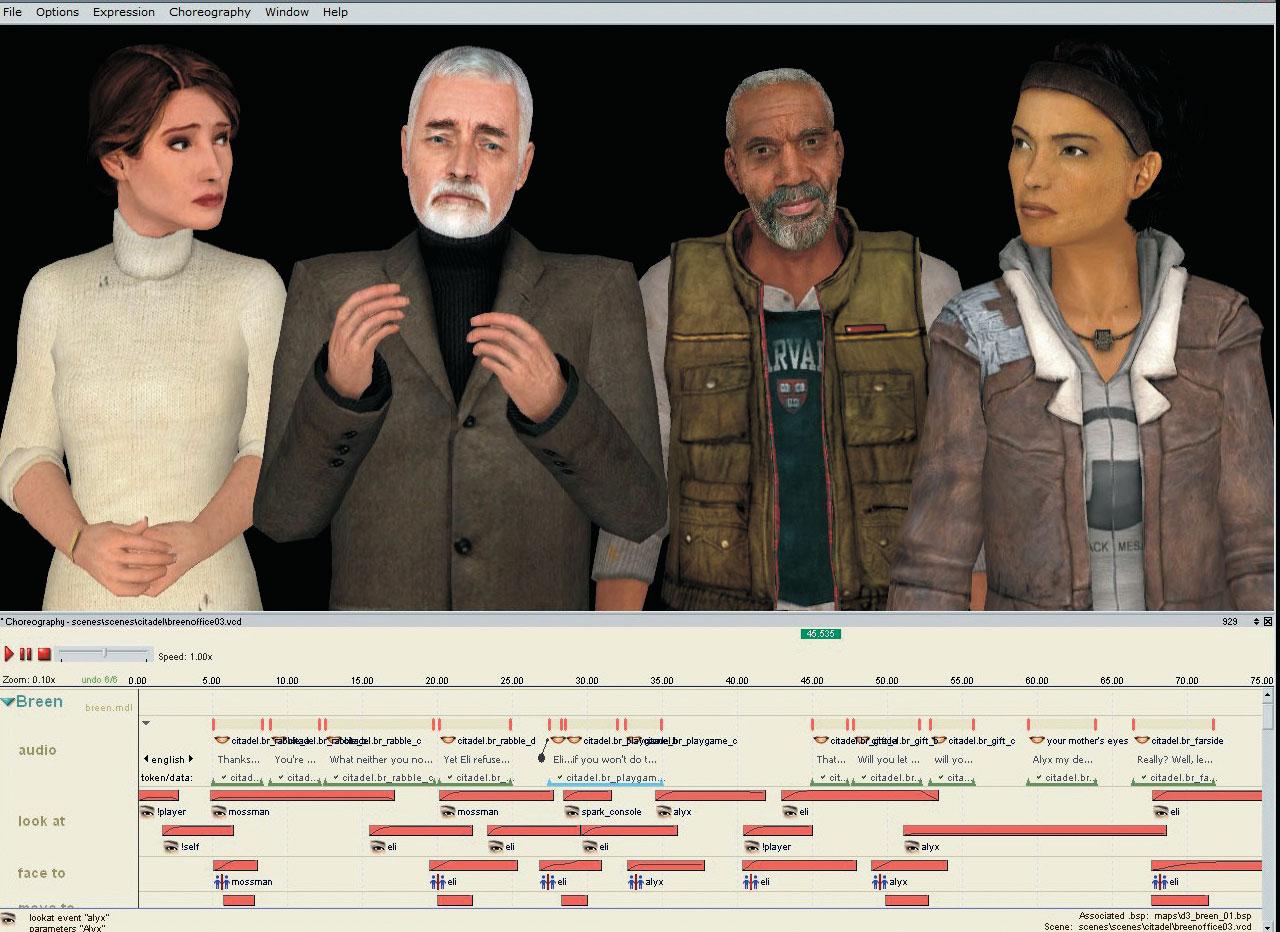Click caption text 'Really? Well, le…'
Screen dimensions: 1280x932
pyautogui.click(x=1175, y=760)
